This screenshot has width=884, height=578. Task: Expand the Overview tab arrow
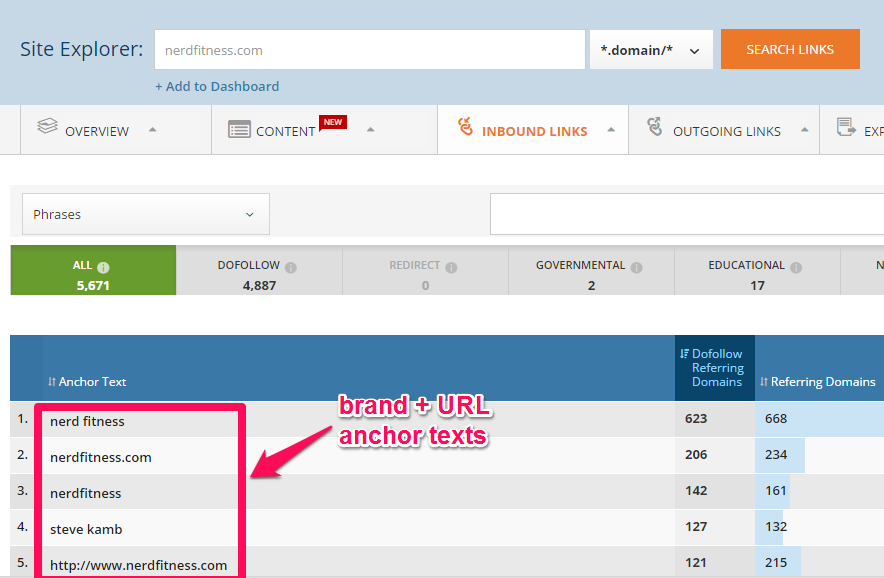(152, 130)
